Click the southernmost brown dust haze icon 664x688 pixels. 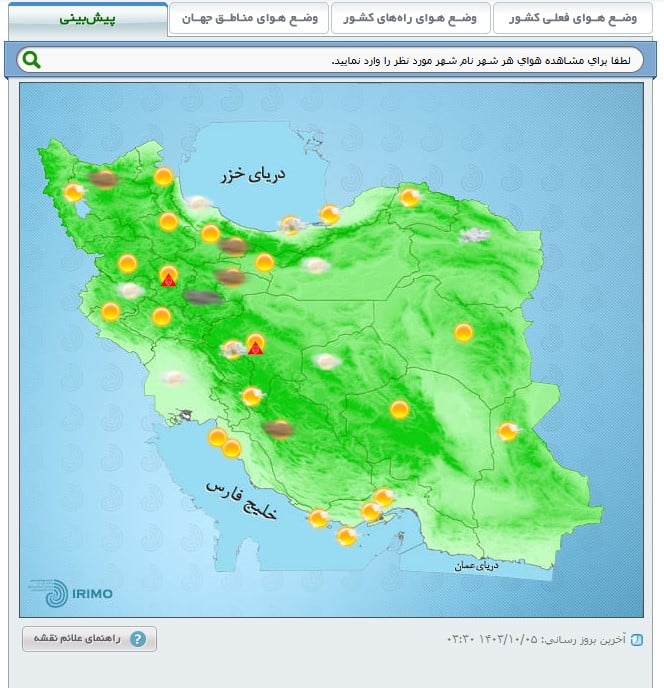(278, 429)
